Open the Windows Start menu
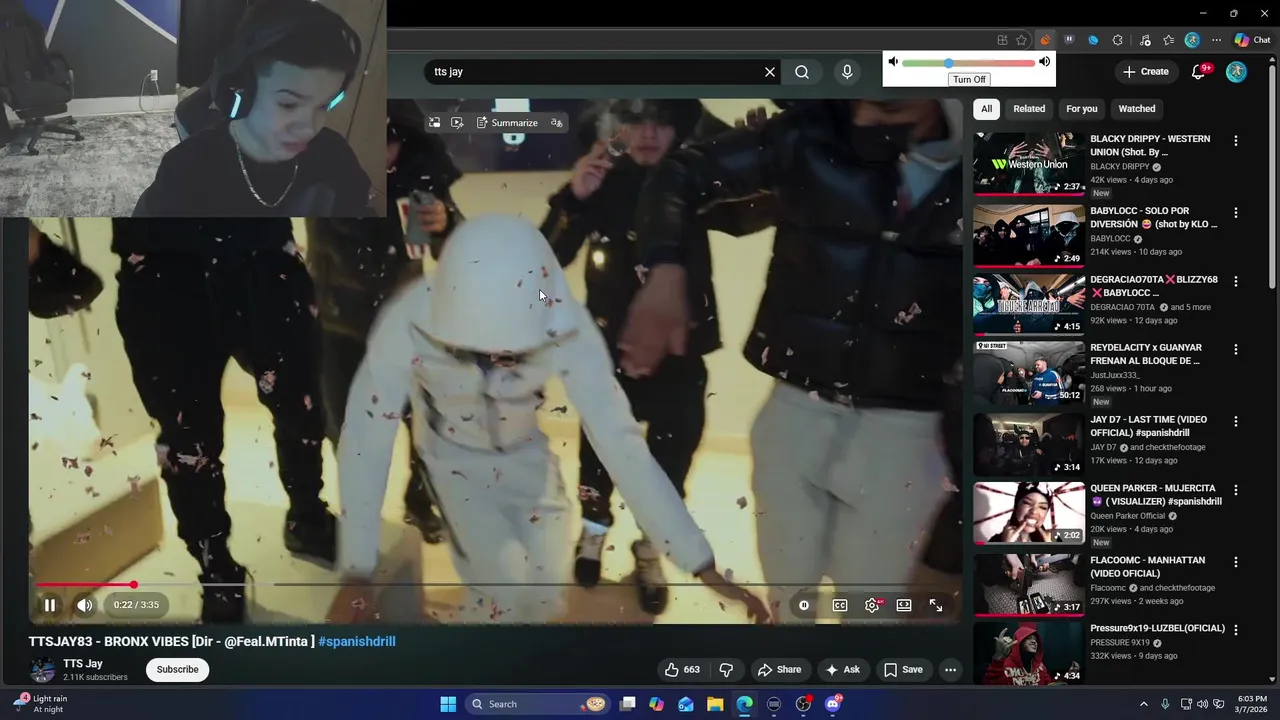Image resolution: width=1280 pixels, height=720 pixels. tap(448, 704)
